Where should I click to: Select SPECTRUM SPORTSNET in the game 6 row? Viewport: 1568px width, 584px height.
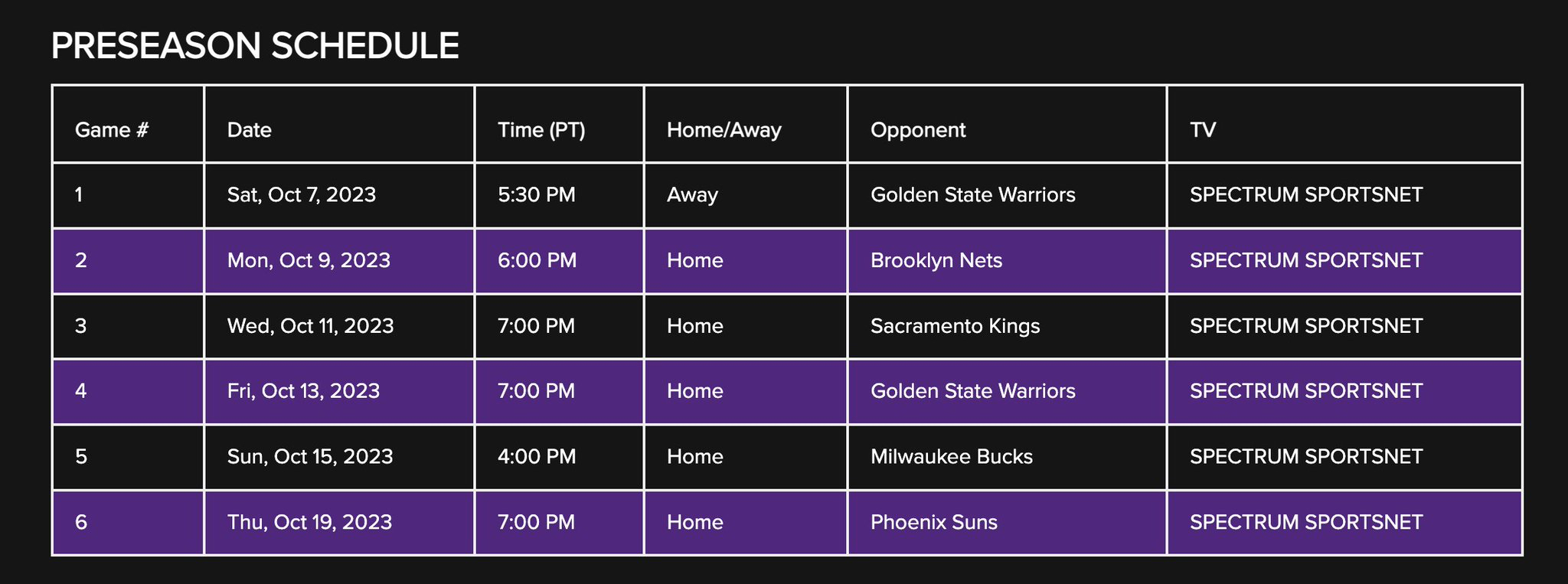point(1344,523)
